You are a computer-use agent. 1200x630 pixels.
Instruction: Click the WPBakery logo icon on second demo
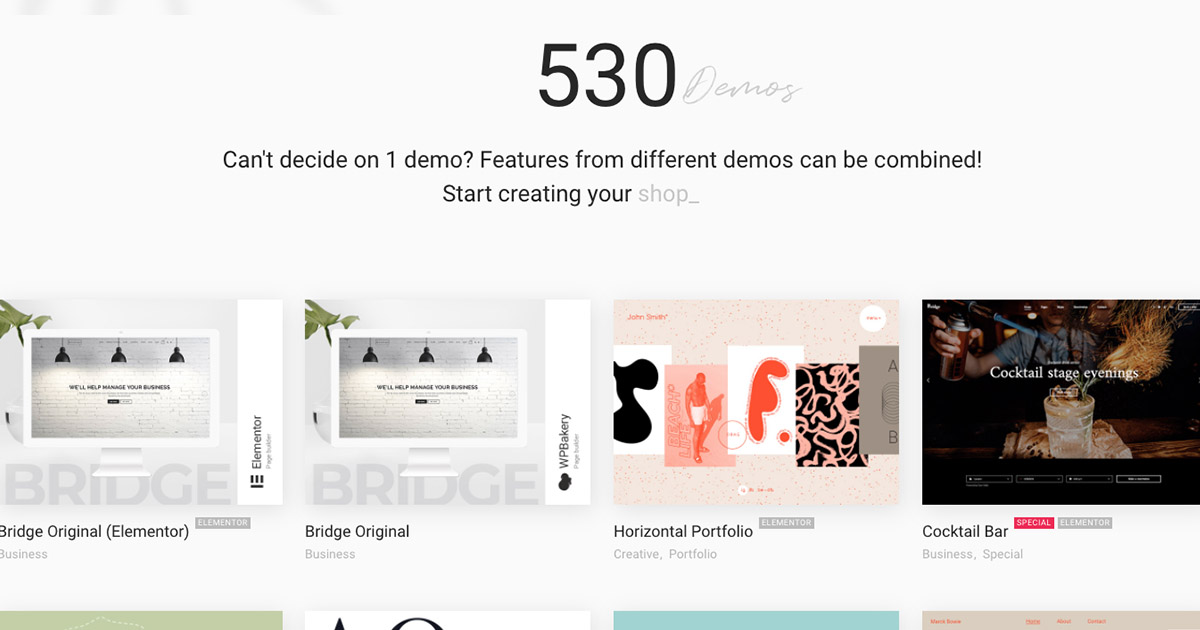point(565,482)
